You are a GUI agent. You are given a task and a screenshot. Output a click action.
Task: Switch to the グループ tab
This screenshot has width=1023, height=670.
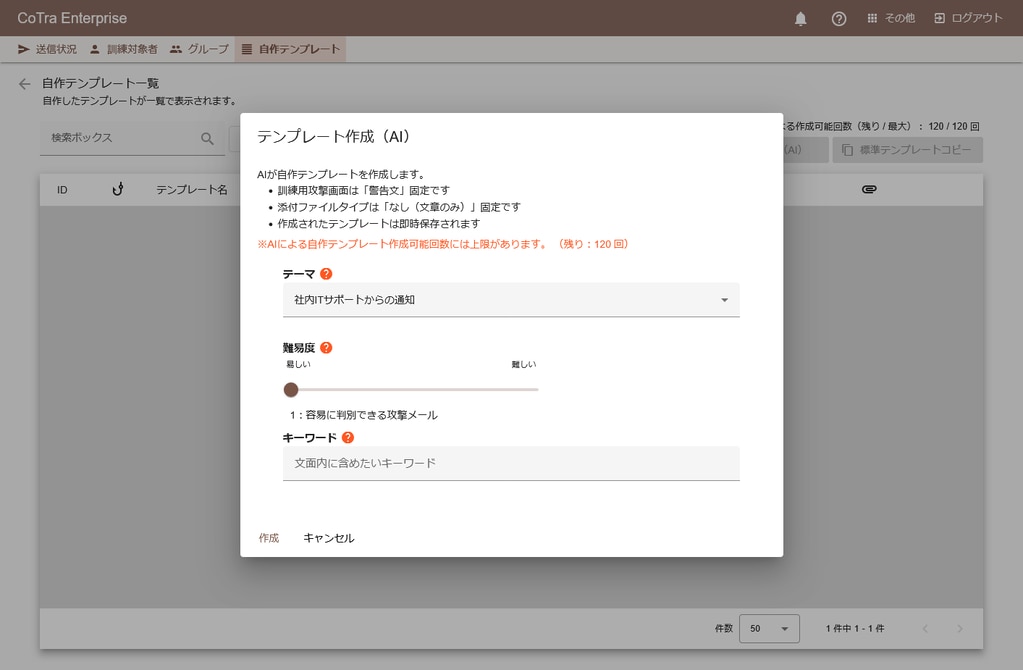coord(199,49)
